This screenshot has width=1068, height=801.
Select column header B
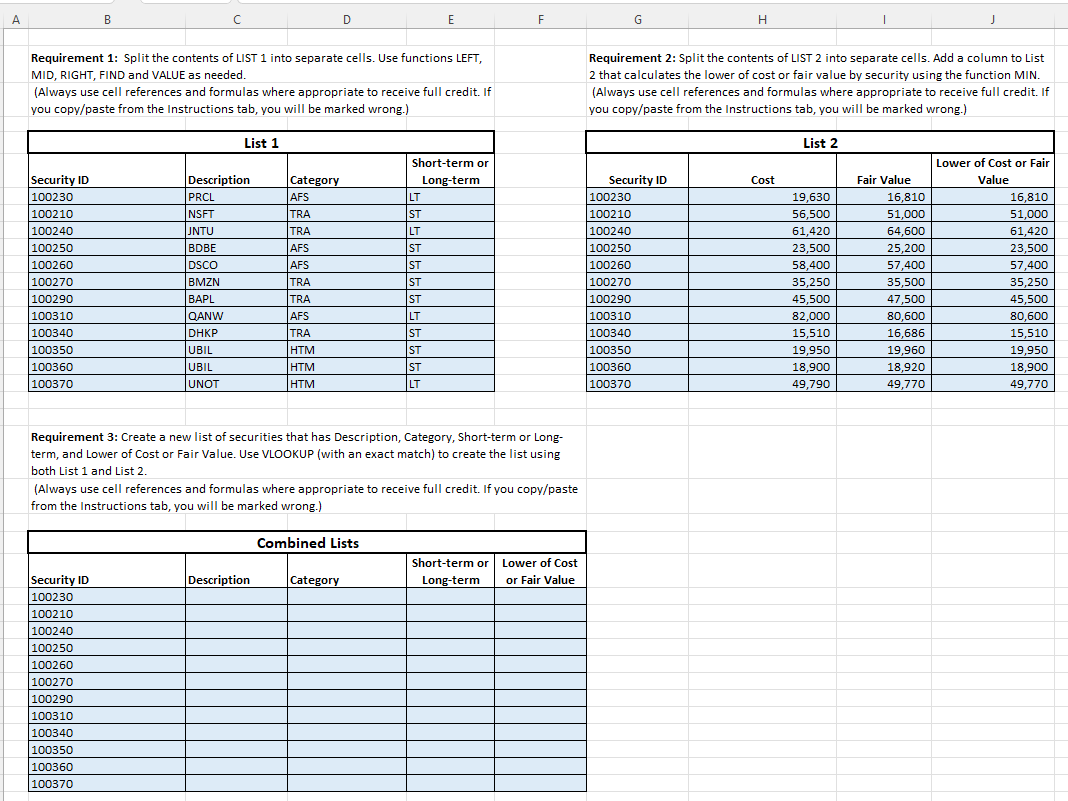106,18
